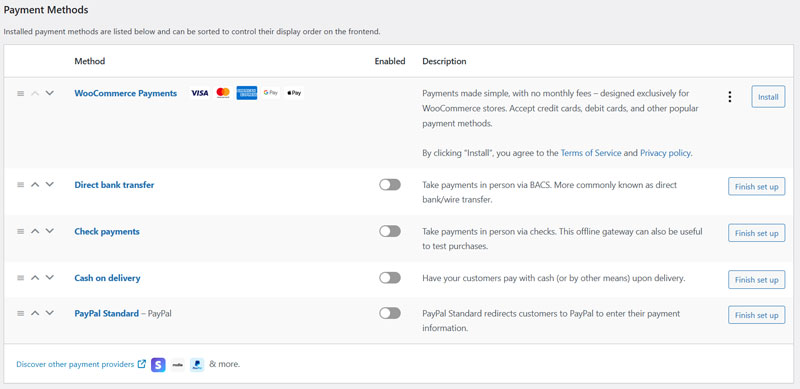Open the Terms of Service link
Viewport: 800px width, 389px height.
[591, 153]
